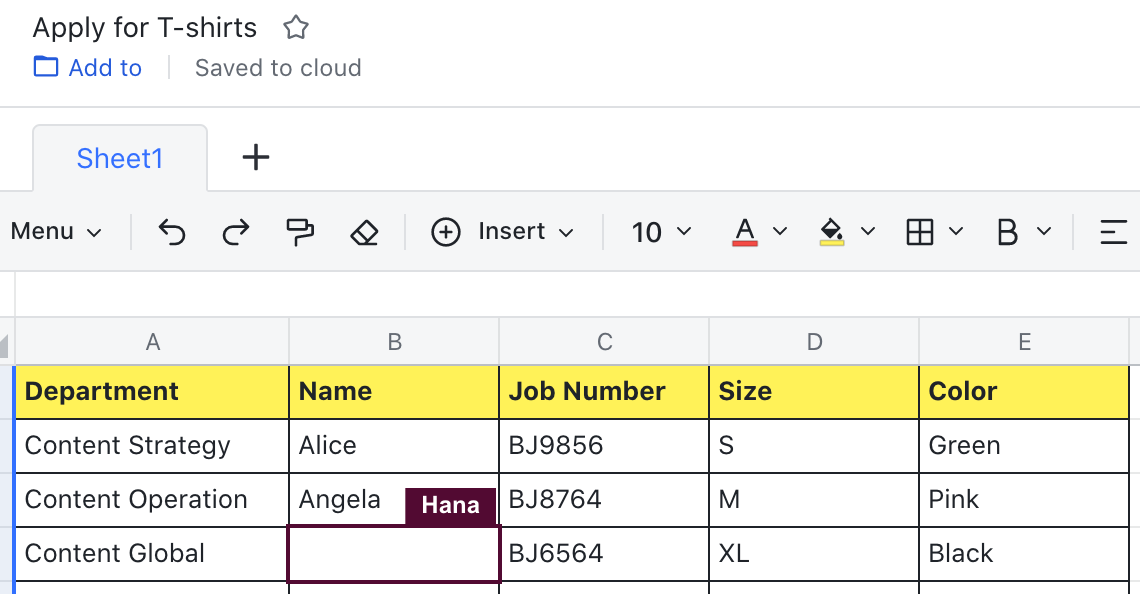This screenshot has height=594, width=1140.
Task: Switch to the Sheet1 tab
Action: point(119,158)
